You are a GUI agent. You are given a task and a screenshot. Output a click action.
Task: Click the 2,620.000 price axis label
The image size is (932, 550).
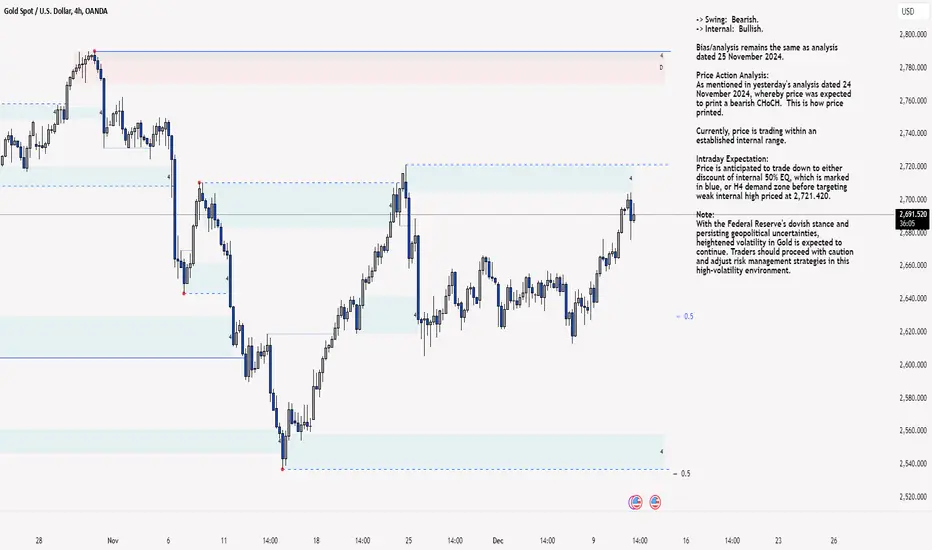click(x=912, y=331)
